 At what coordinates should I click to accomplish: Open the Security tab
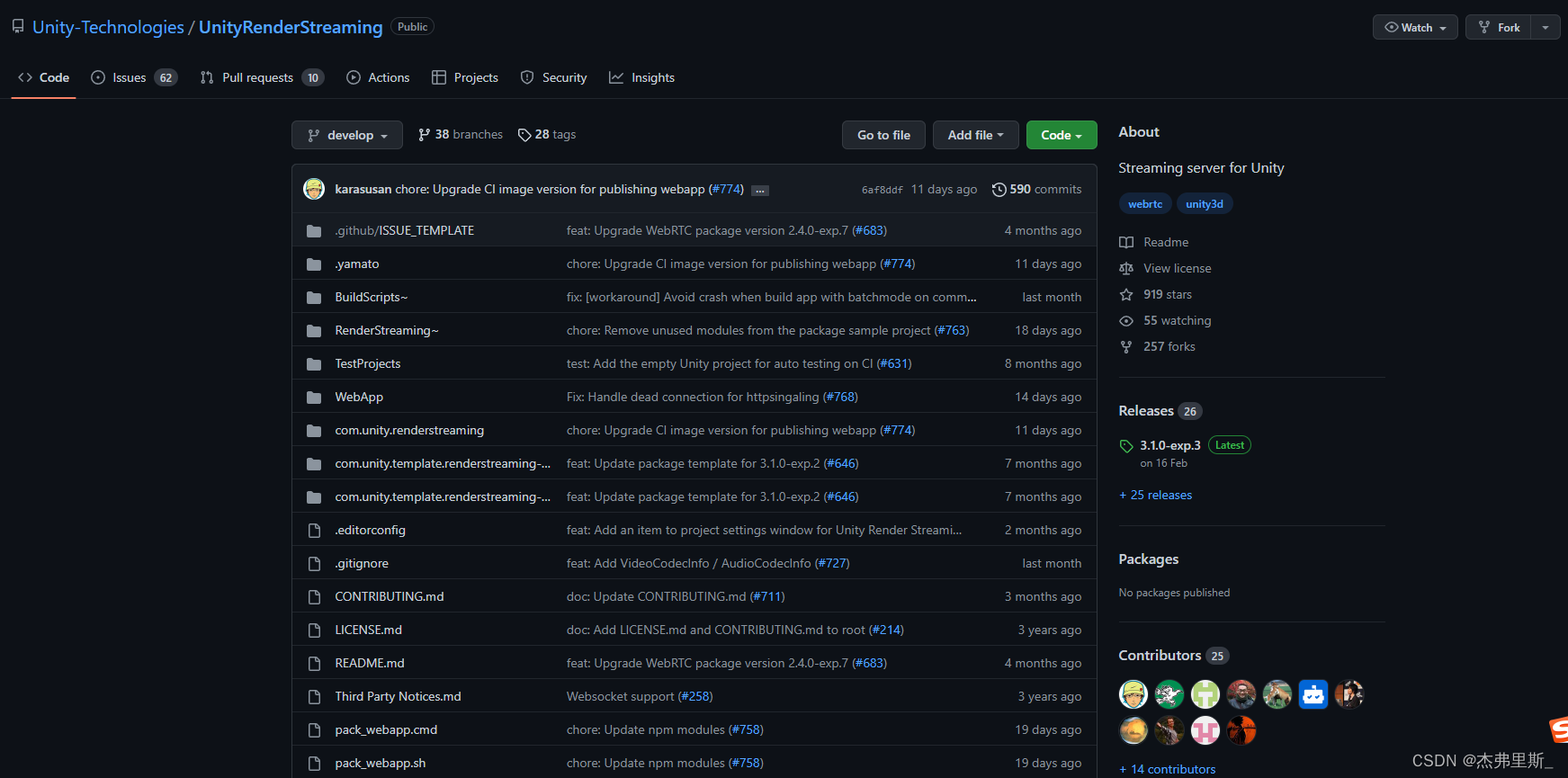554,77
